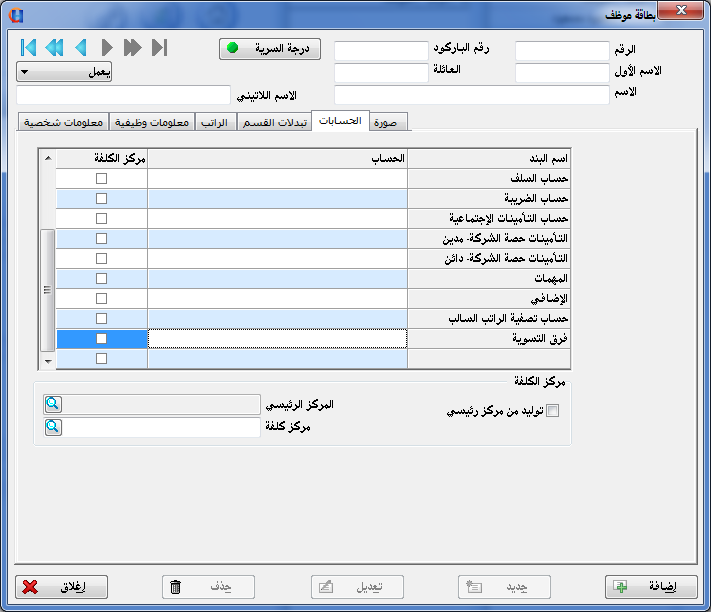Jump to the first employee record
Viewport: 711px width, 612px height.
28,47
